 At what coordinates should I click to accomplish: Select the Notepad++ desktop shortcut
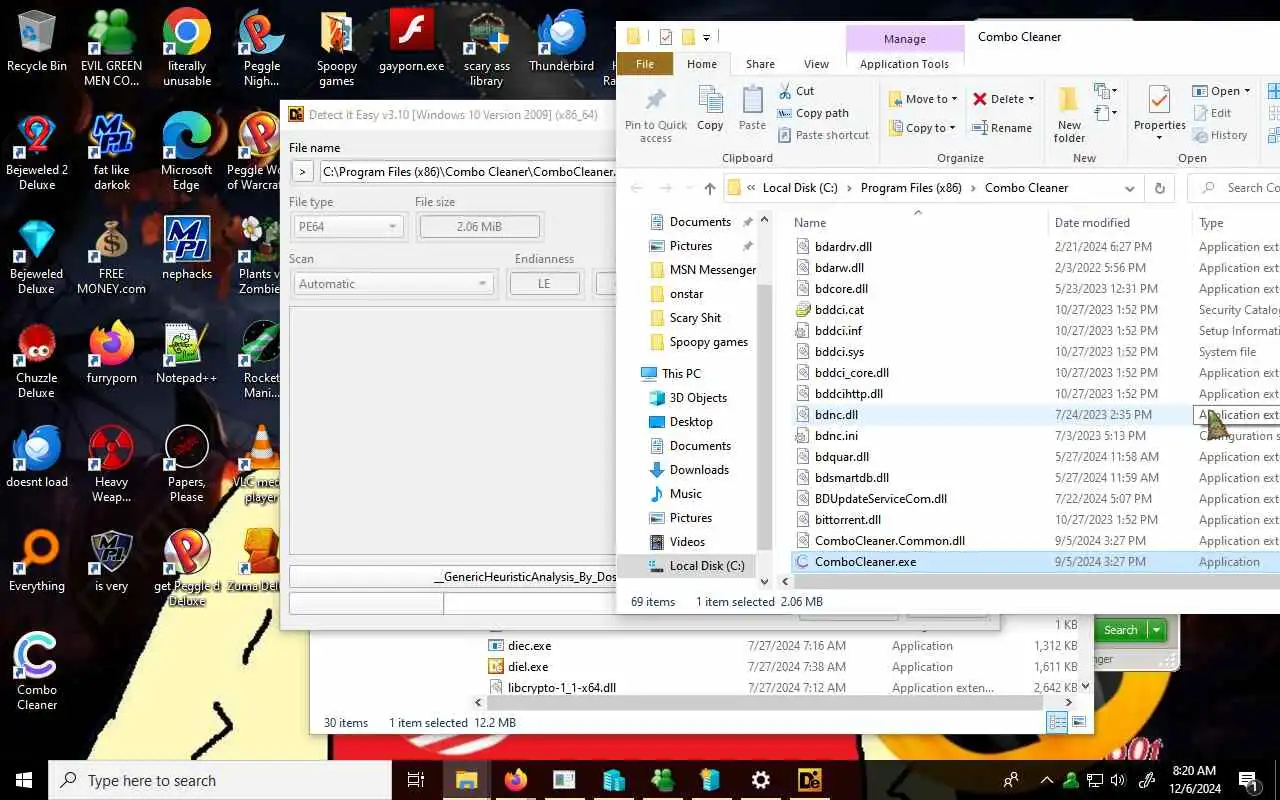pos(187,353)
